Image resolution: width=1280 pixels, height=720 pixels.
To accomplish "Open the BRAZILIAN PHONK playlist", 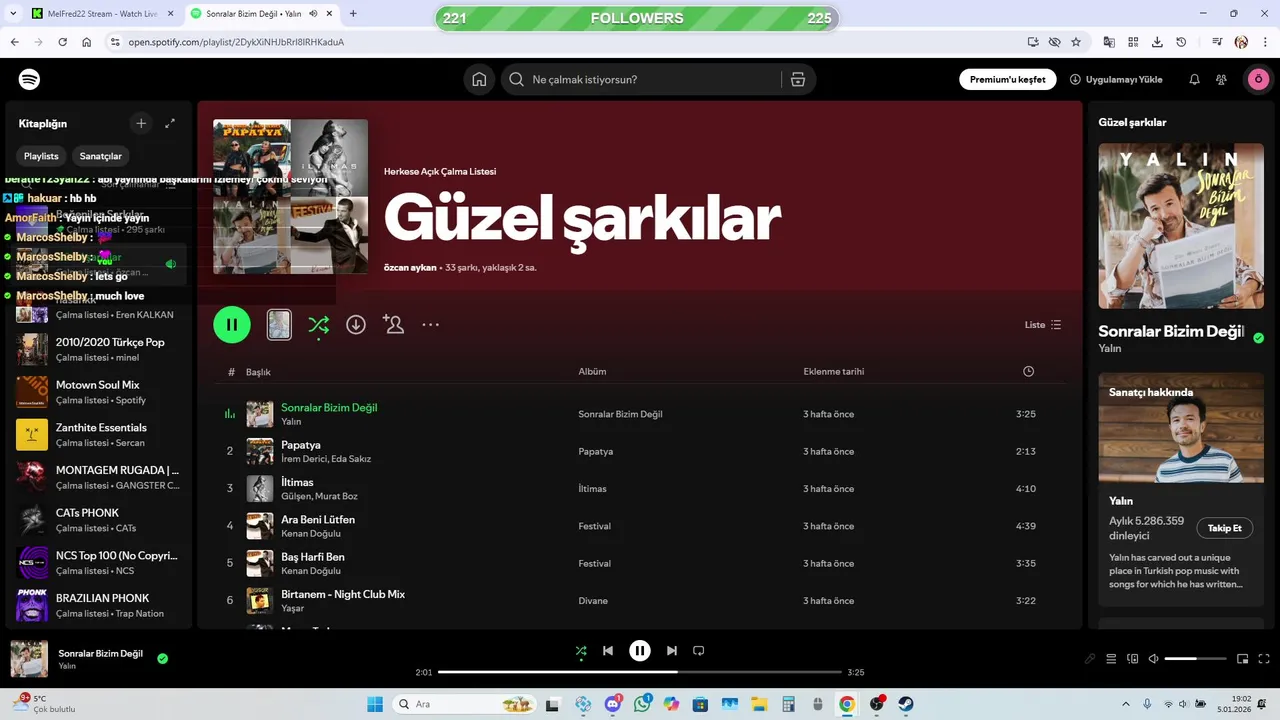I will pos(97,605).
